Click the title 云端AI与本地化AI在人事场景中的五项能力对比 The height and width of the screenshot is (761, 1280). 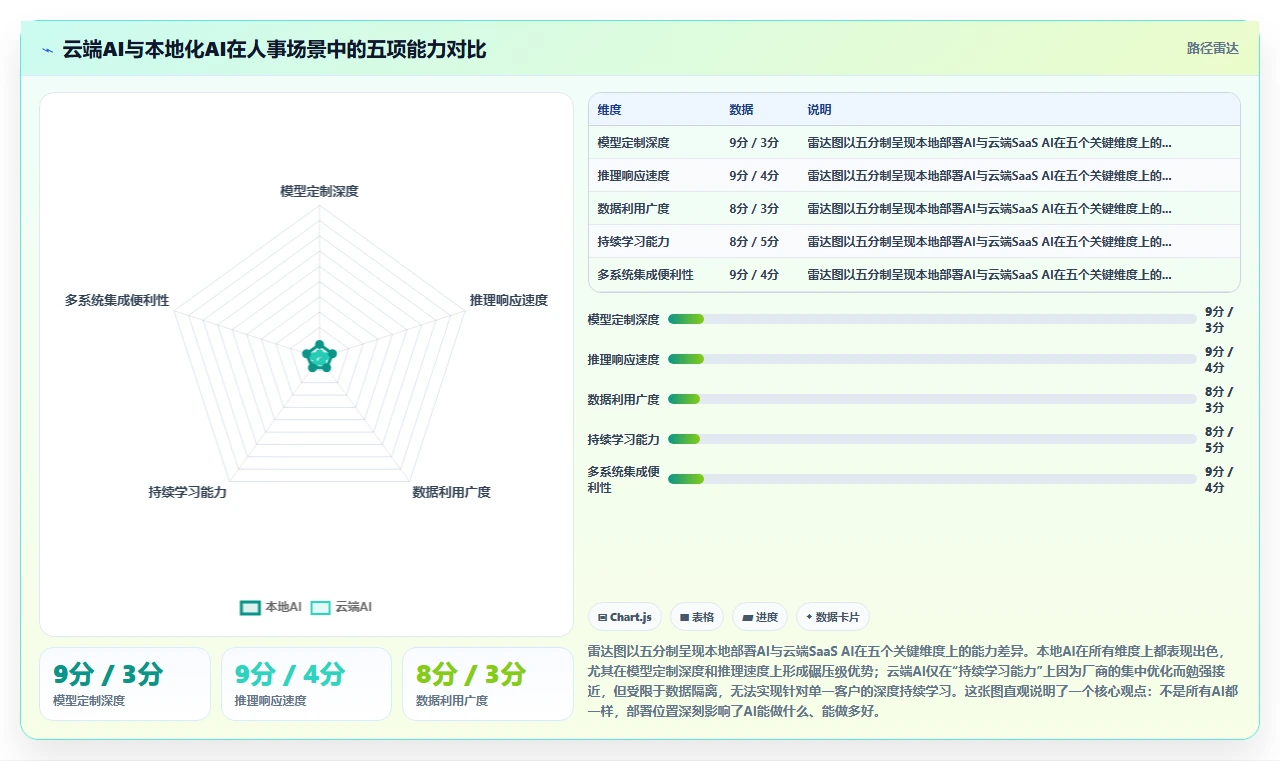275,49
